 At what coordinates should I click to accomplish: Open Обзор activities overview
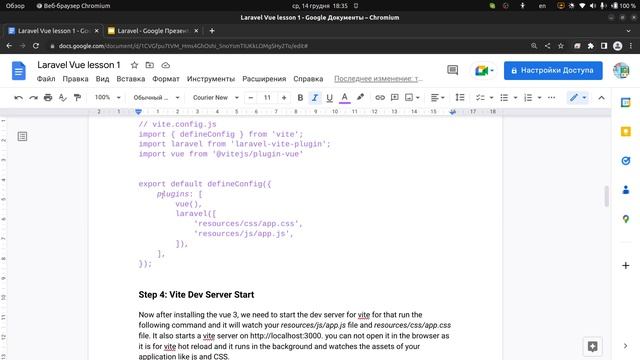(x=15, y=6)
